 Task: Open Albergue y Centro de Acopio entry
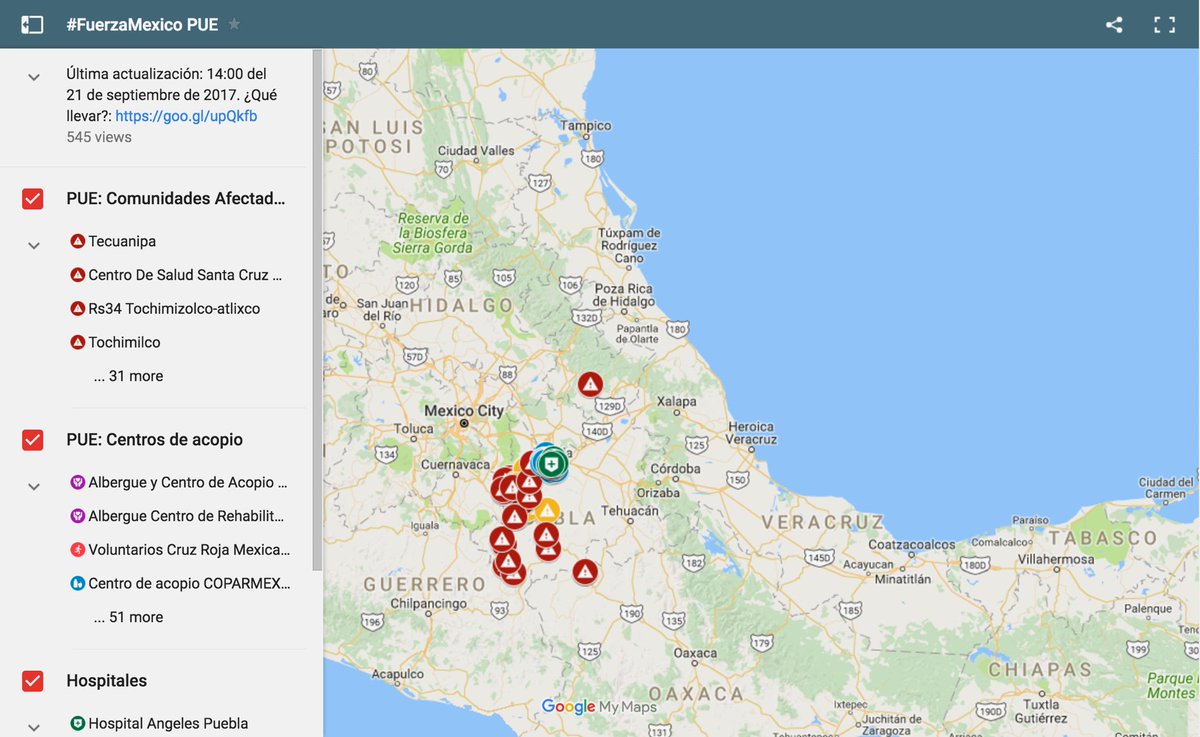(x=188, y=482)
